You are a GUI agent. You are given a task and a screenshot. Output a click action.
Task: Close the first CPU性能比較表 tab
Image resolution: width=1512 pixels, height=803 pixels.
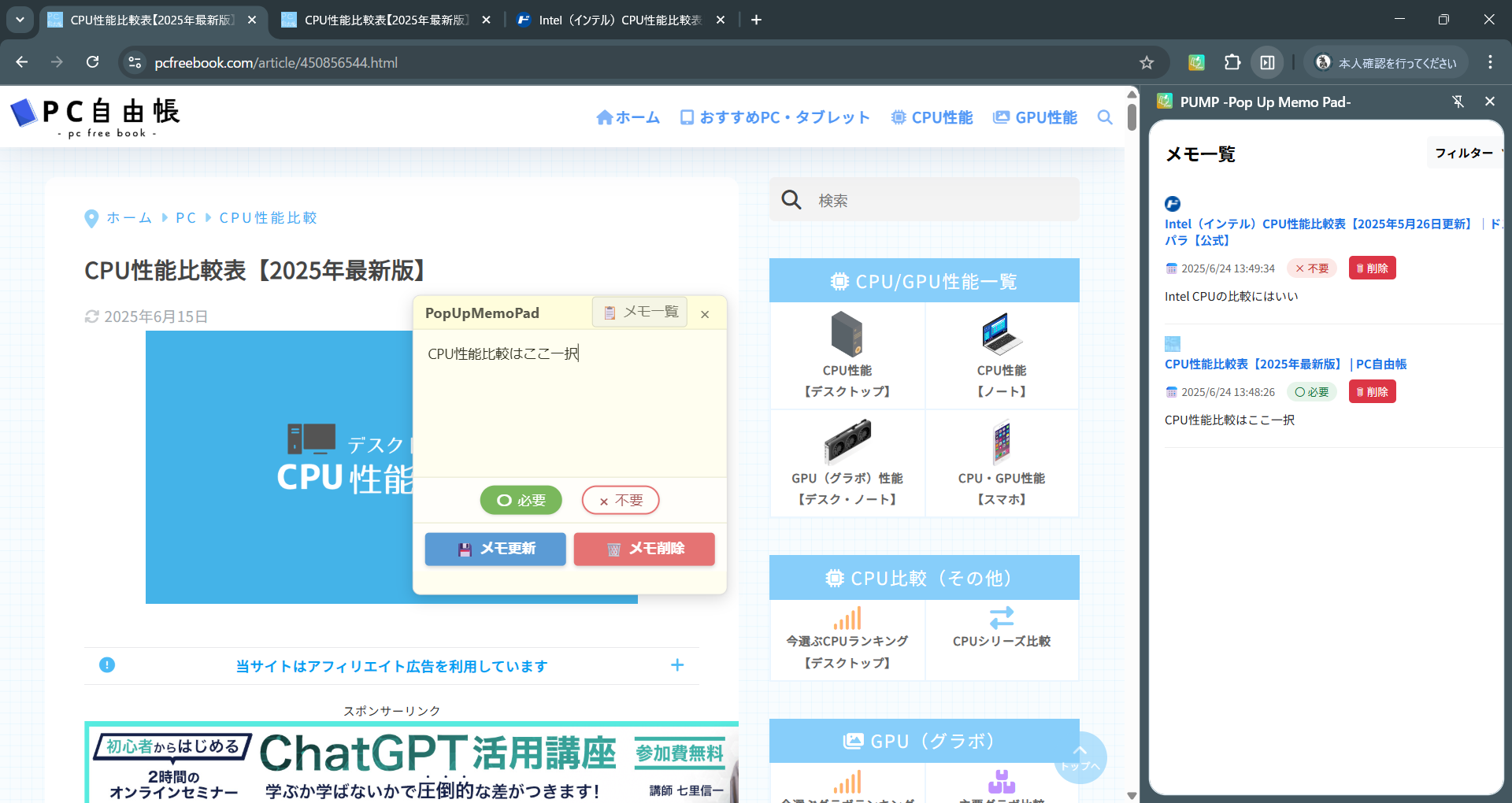pos(252,20)
